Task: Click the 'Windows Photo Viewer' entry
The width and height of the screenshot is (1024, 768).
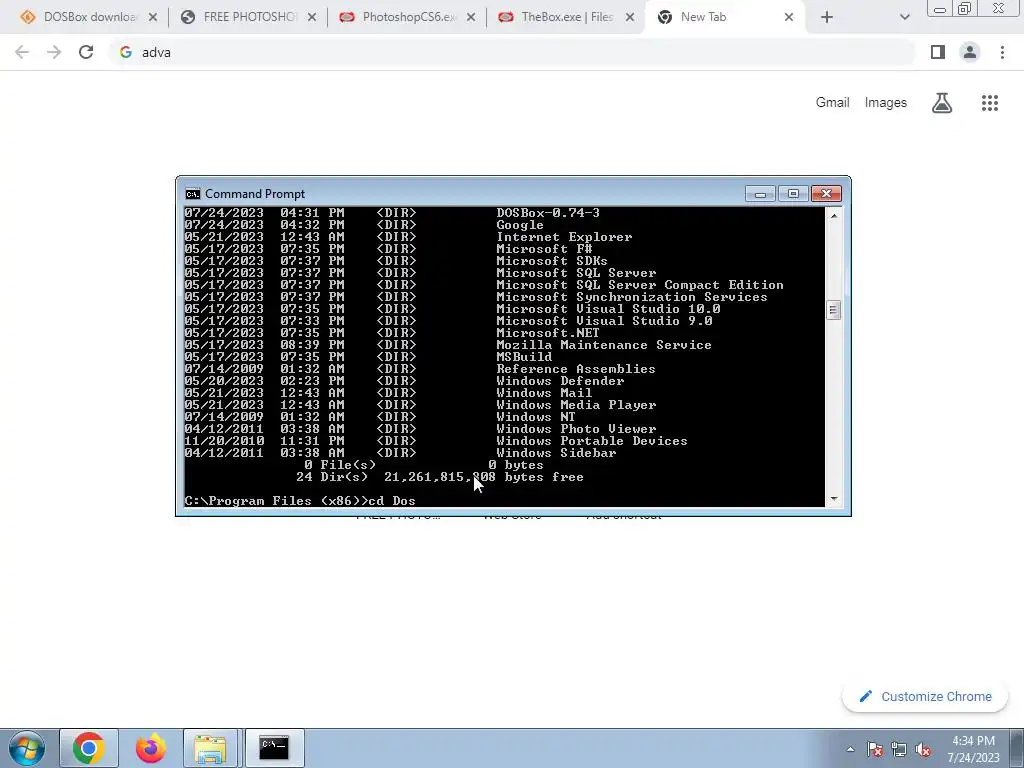Action: click(x=576, y=429)
